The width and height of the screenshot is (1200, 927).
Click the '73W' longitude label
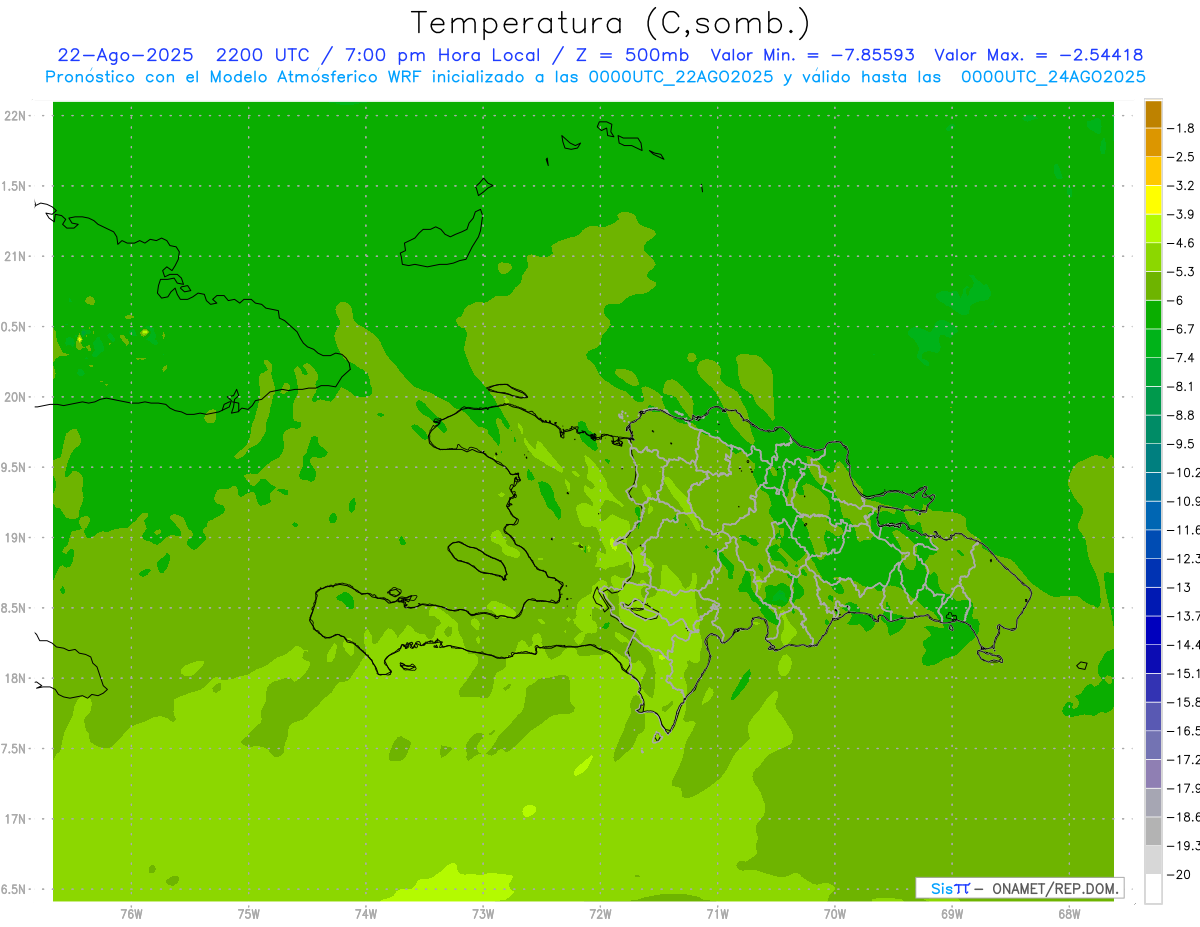point(483,913)
